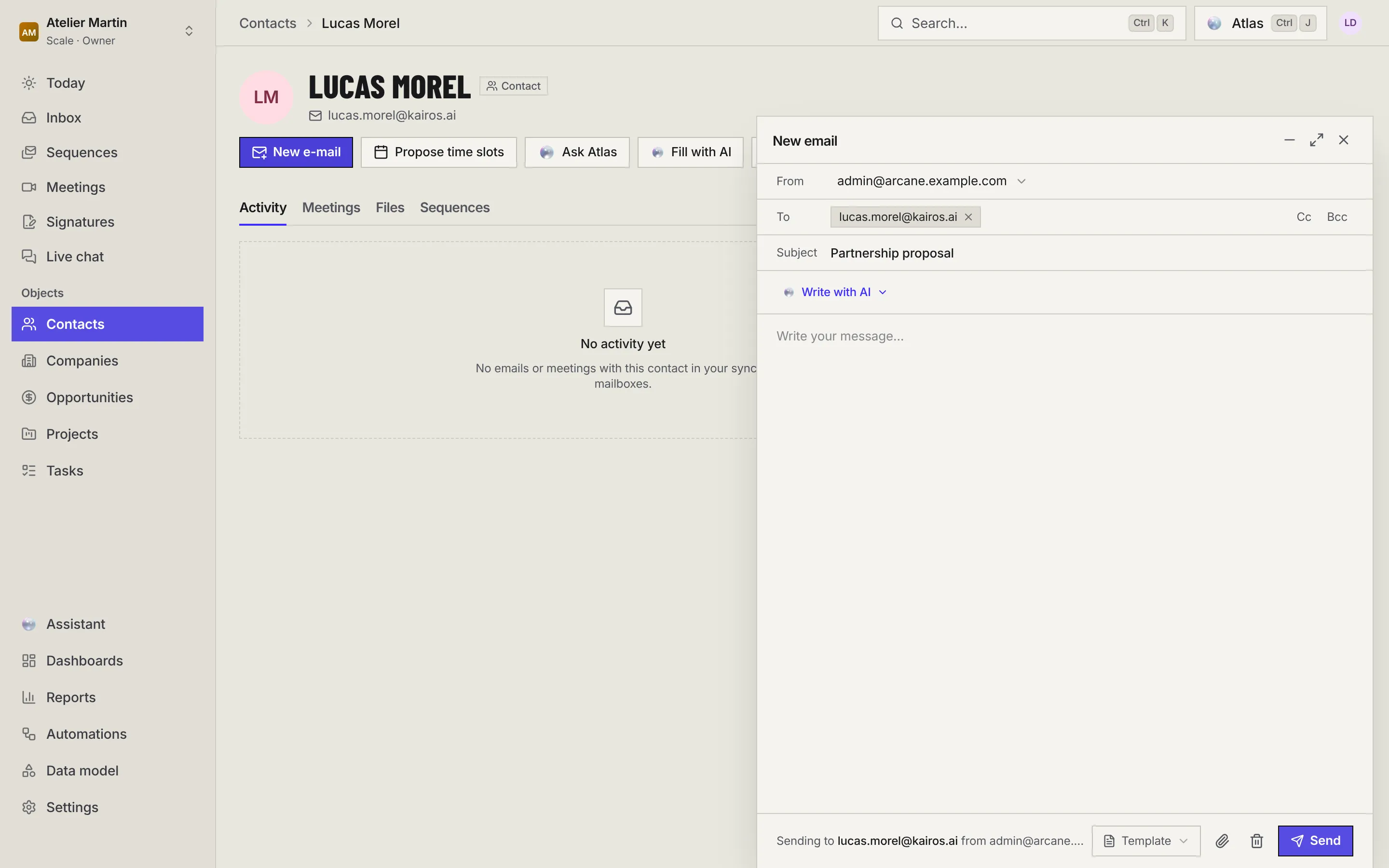Open the Today view in sidebar
Viewport: 1389px width, 868px height.
click(x=108, y=83)
